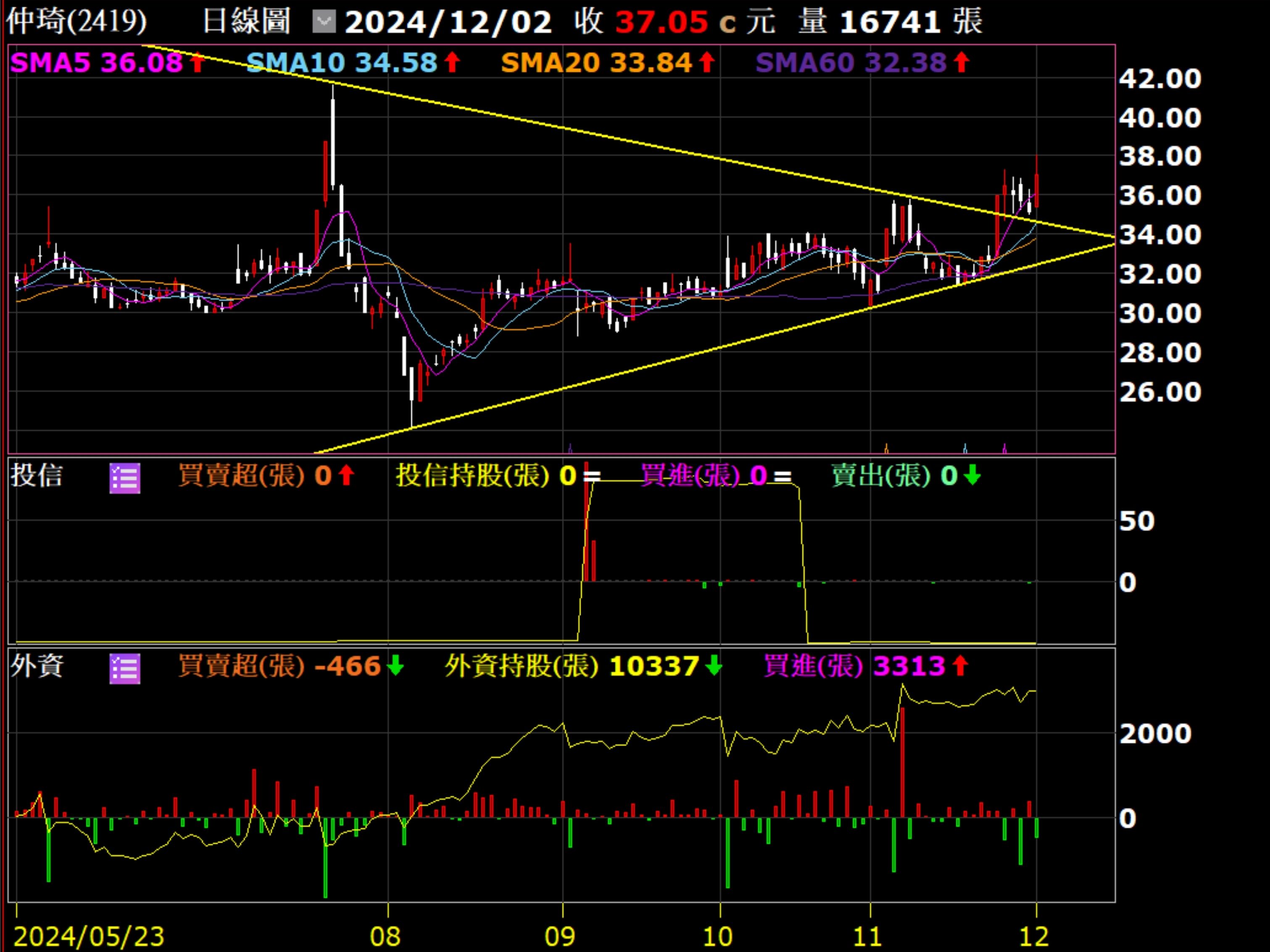Select the 日線圖 chart type label

pyautogui.click(x=246, y=22)
